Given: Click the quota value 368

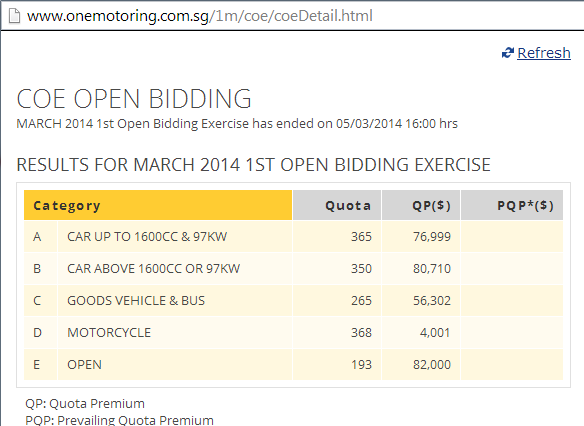Looking at the screenshot, I should coord(361,333).
